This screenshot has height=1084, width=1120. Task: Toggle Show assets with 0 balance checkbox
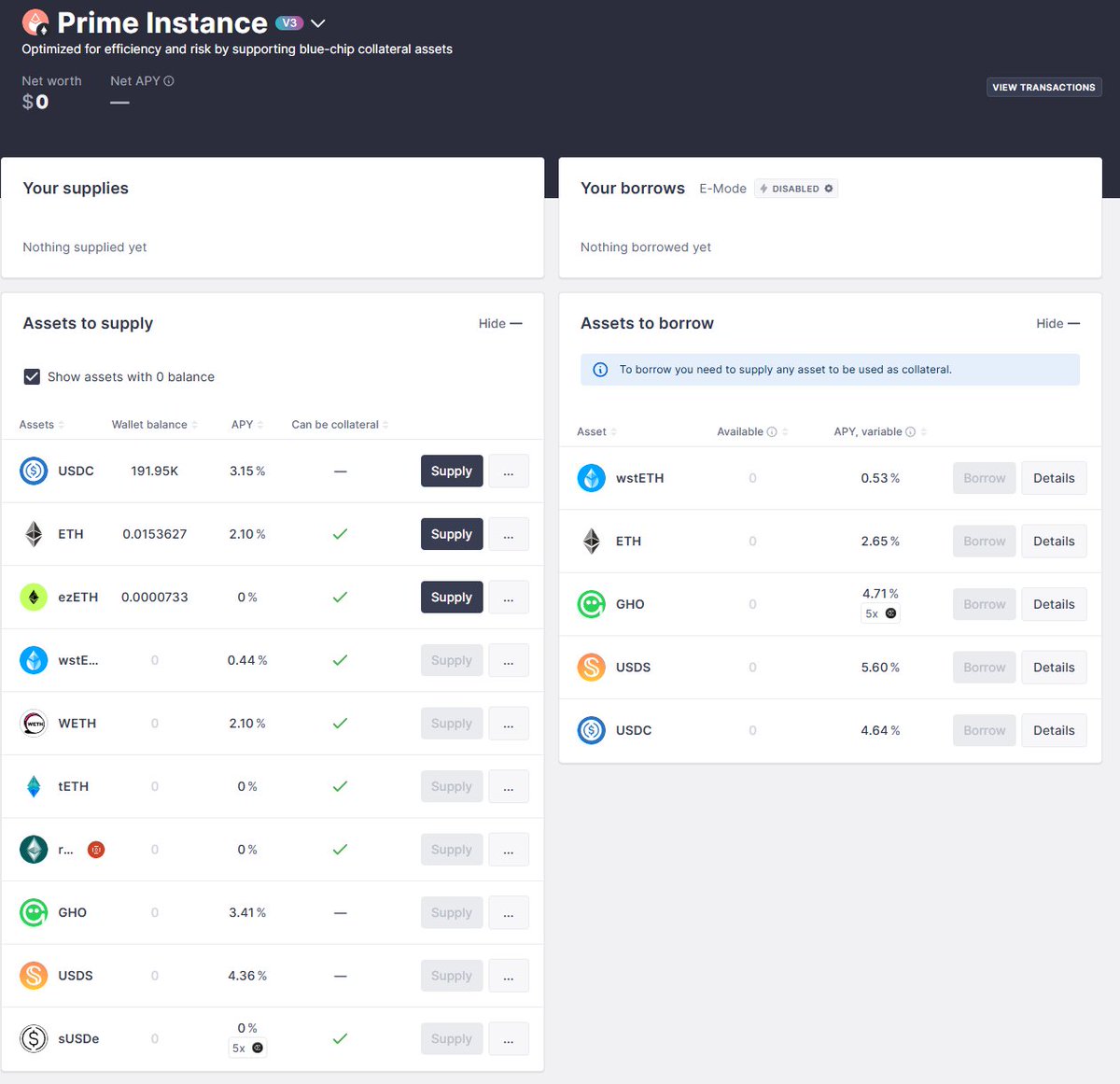(x=32, y=376)
